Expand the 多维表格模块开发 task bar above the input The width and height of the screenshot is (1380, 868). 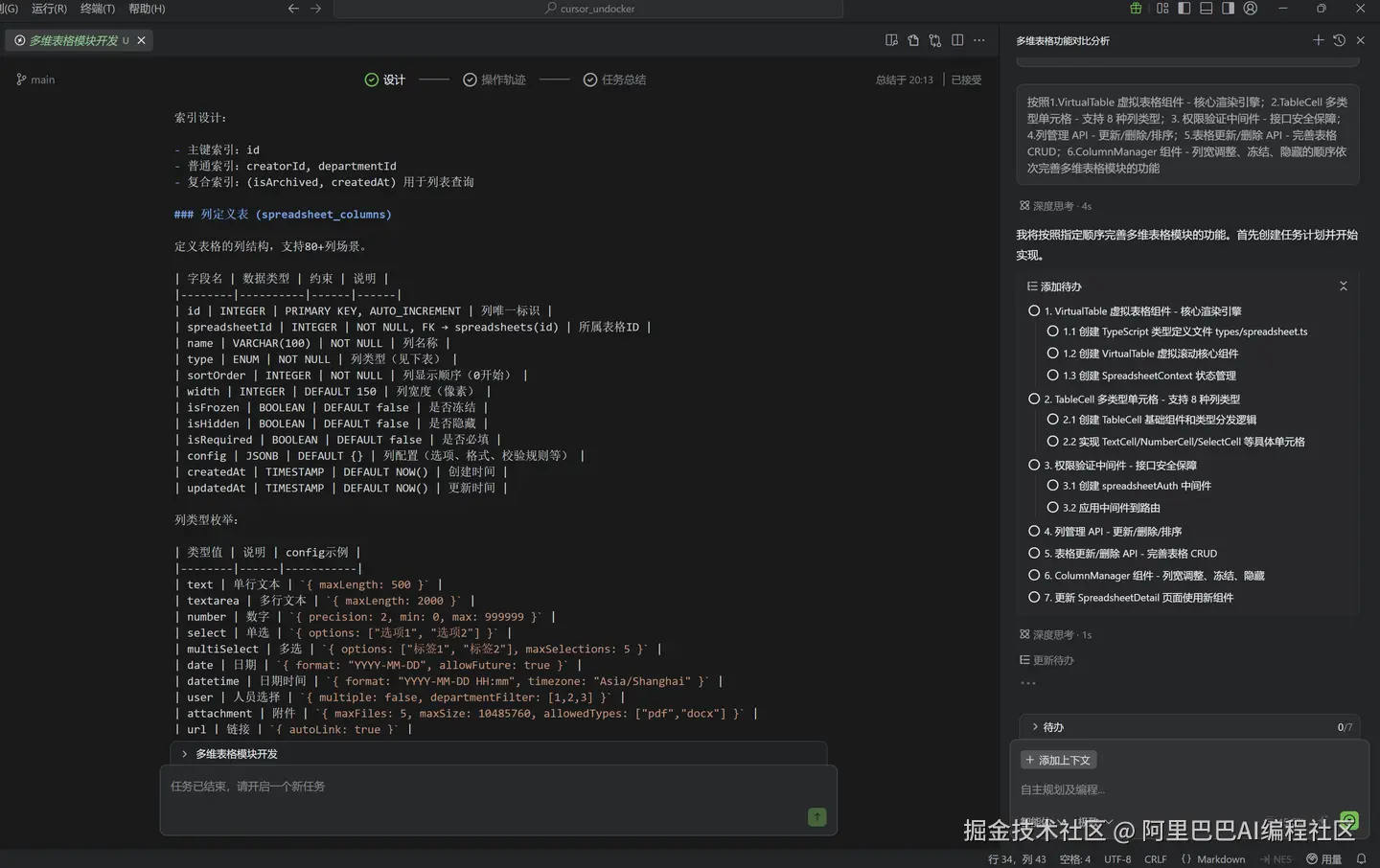click(498, 754)
